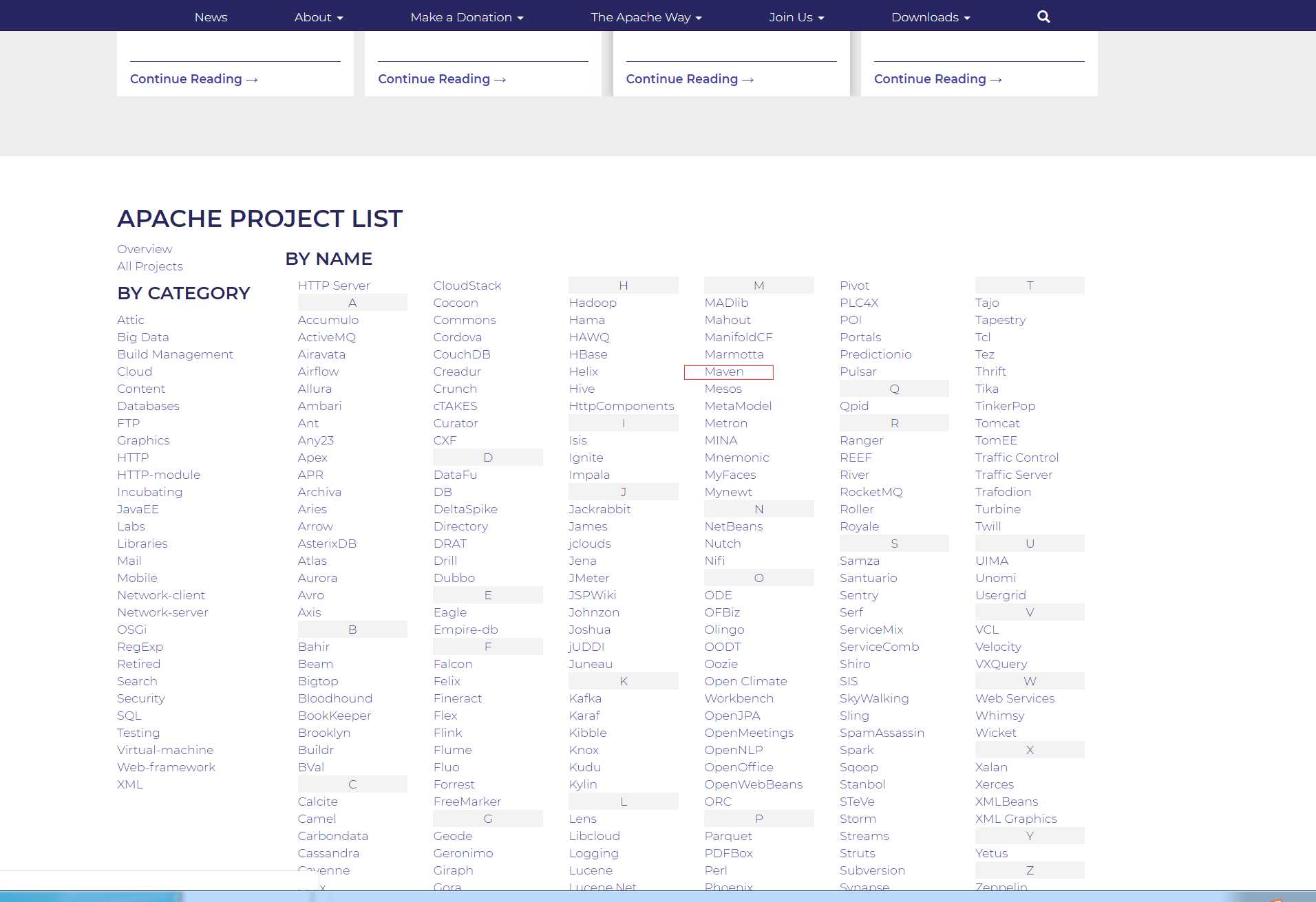Open the Lucene project link

[x=591, y=870]
